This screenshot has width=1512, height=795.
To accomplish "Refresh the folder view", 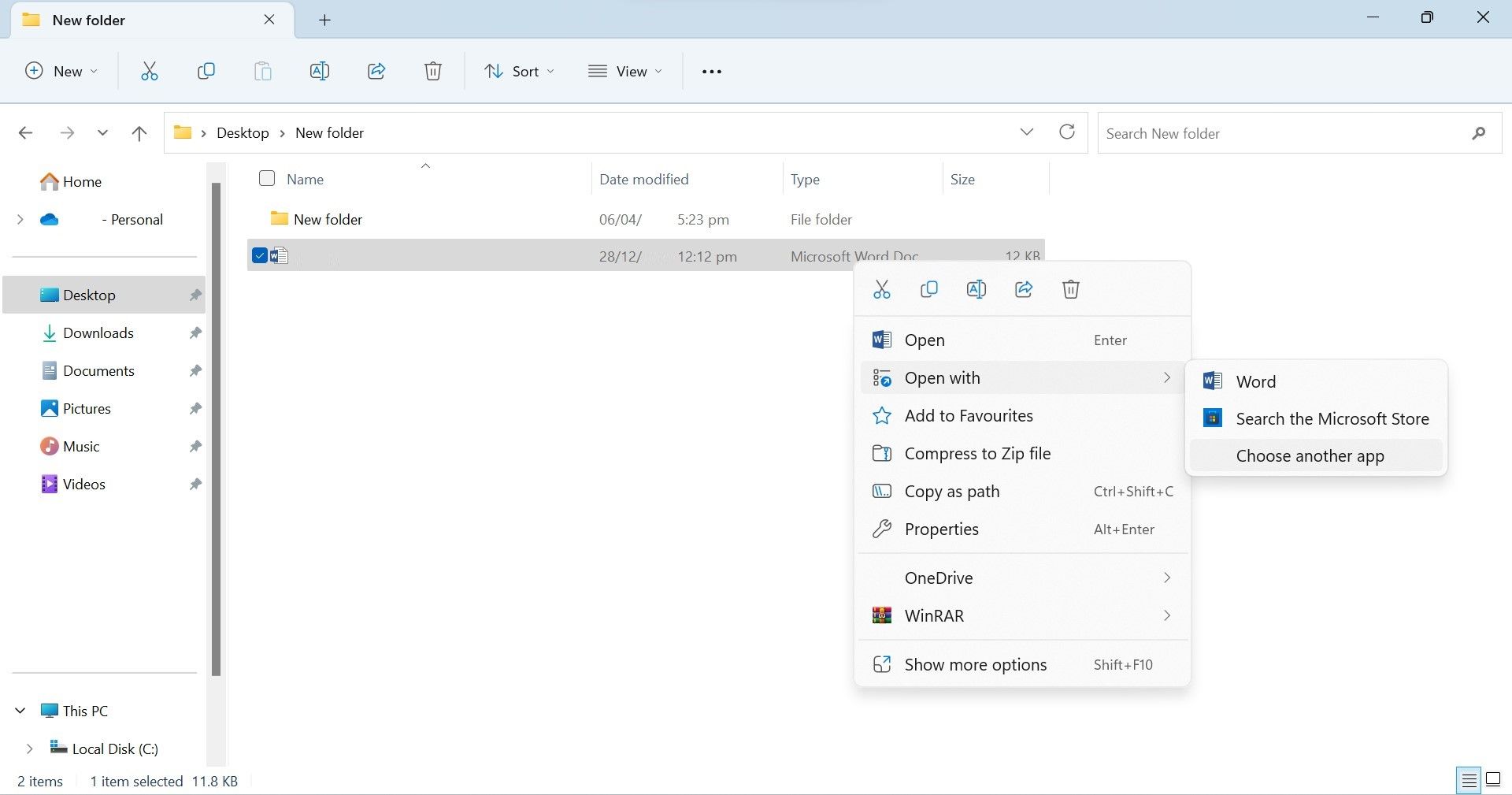I will (1067, 132).
